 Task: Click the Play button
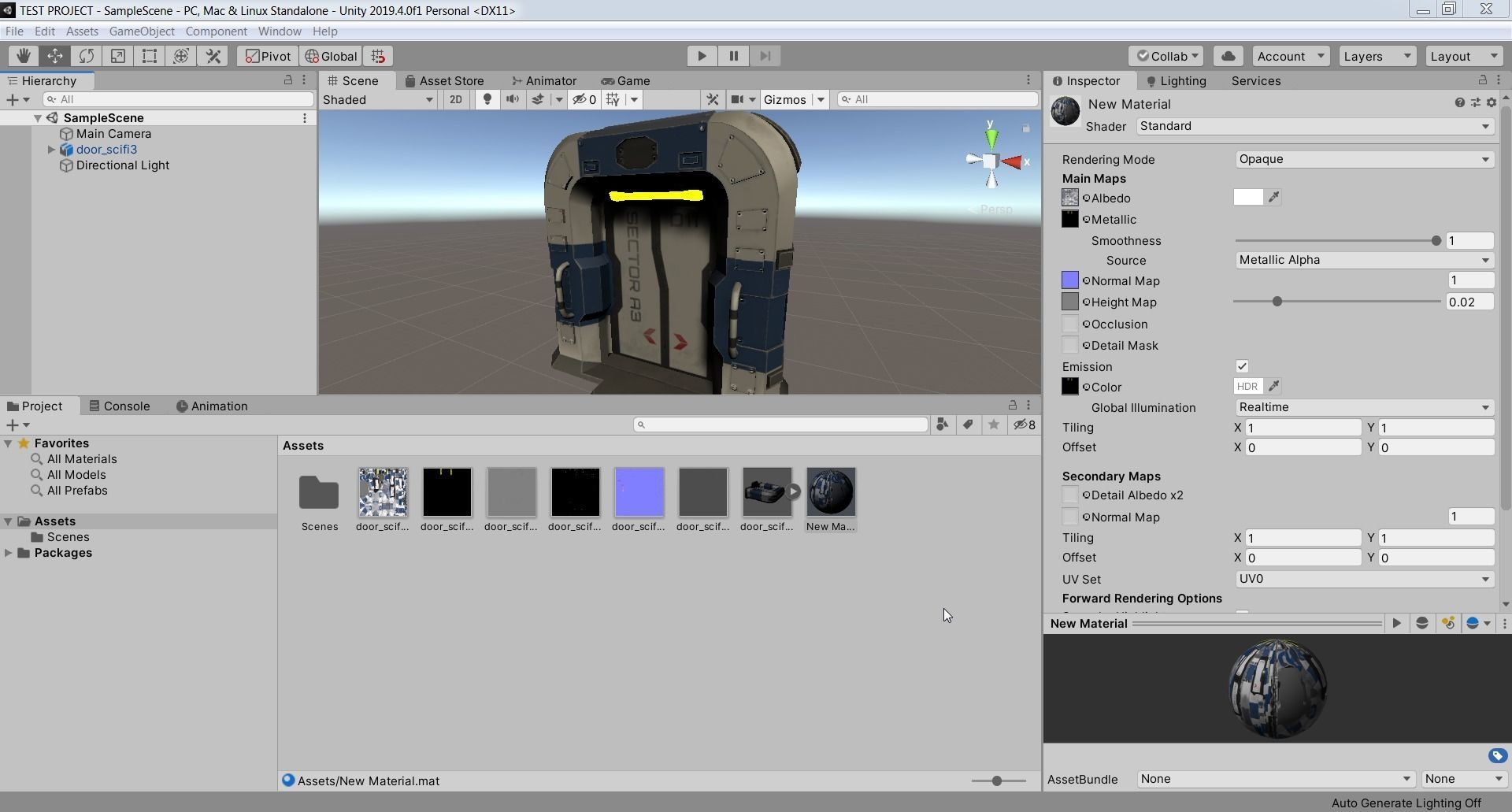click(702, 56)
